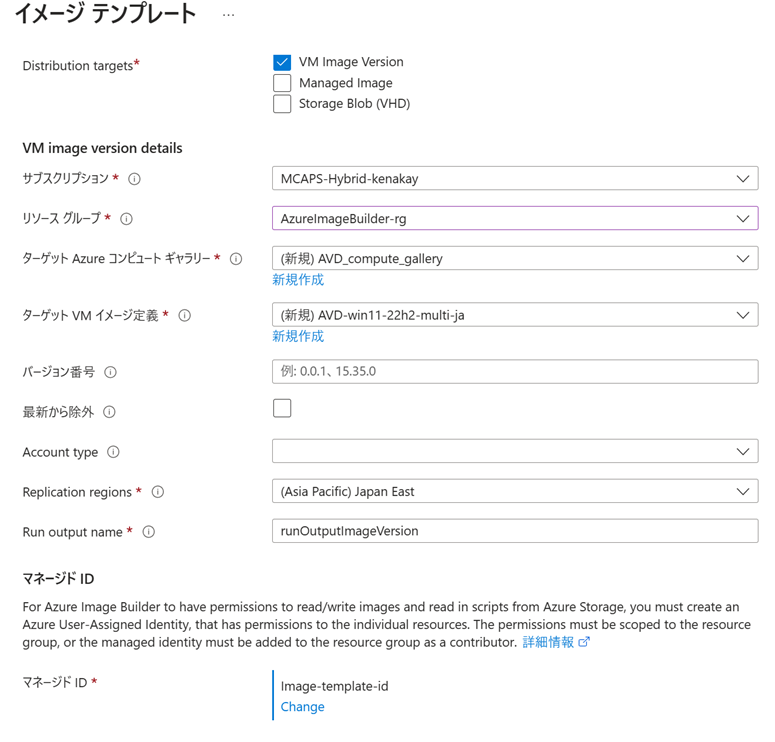
Task: Click info icon beside Replication regions
Action: pos(157,492)
